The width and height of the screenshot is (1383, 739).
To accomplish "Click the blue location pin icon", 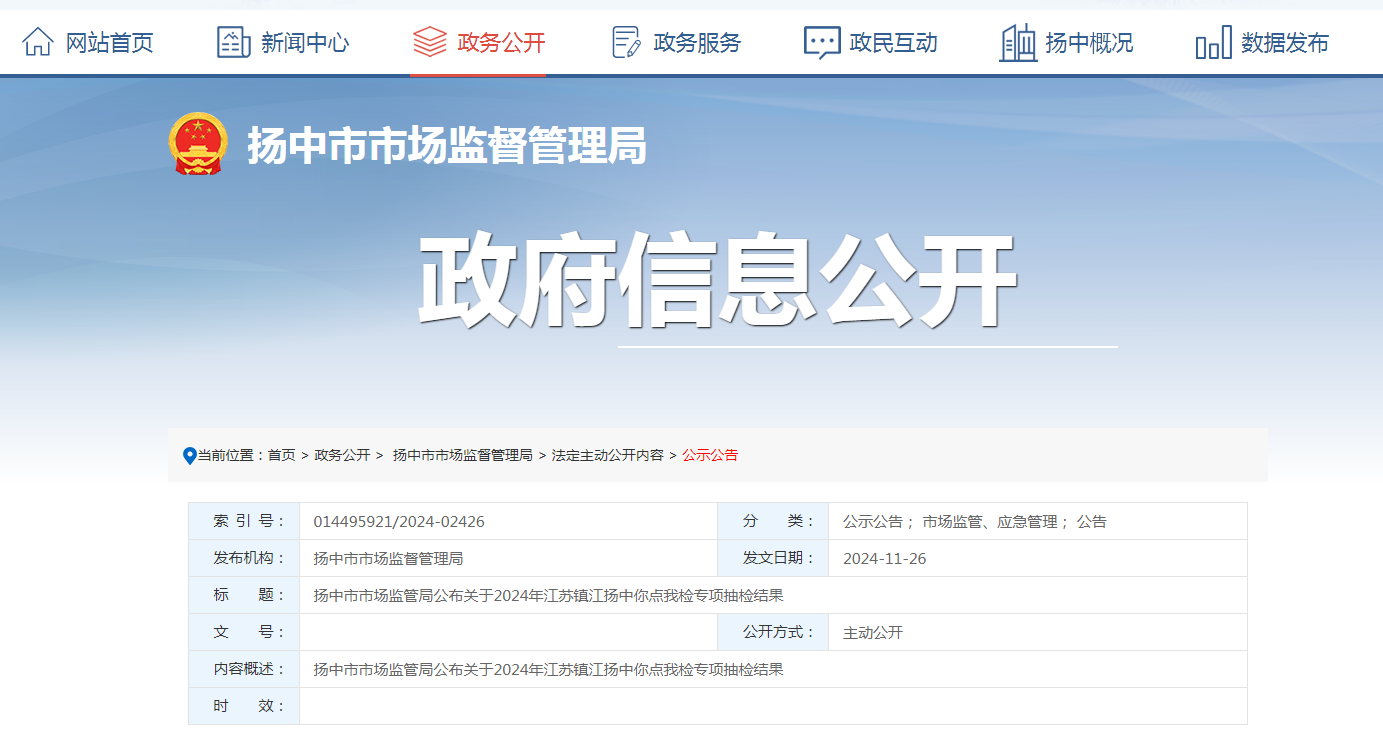I will coord(190,456).
